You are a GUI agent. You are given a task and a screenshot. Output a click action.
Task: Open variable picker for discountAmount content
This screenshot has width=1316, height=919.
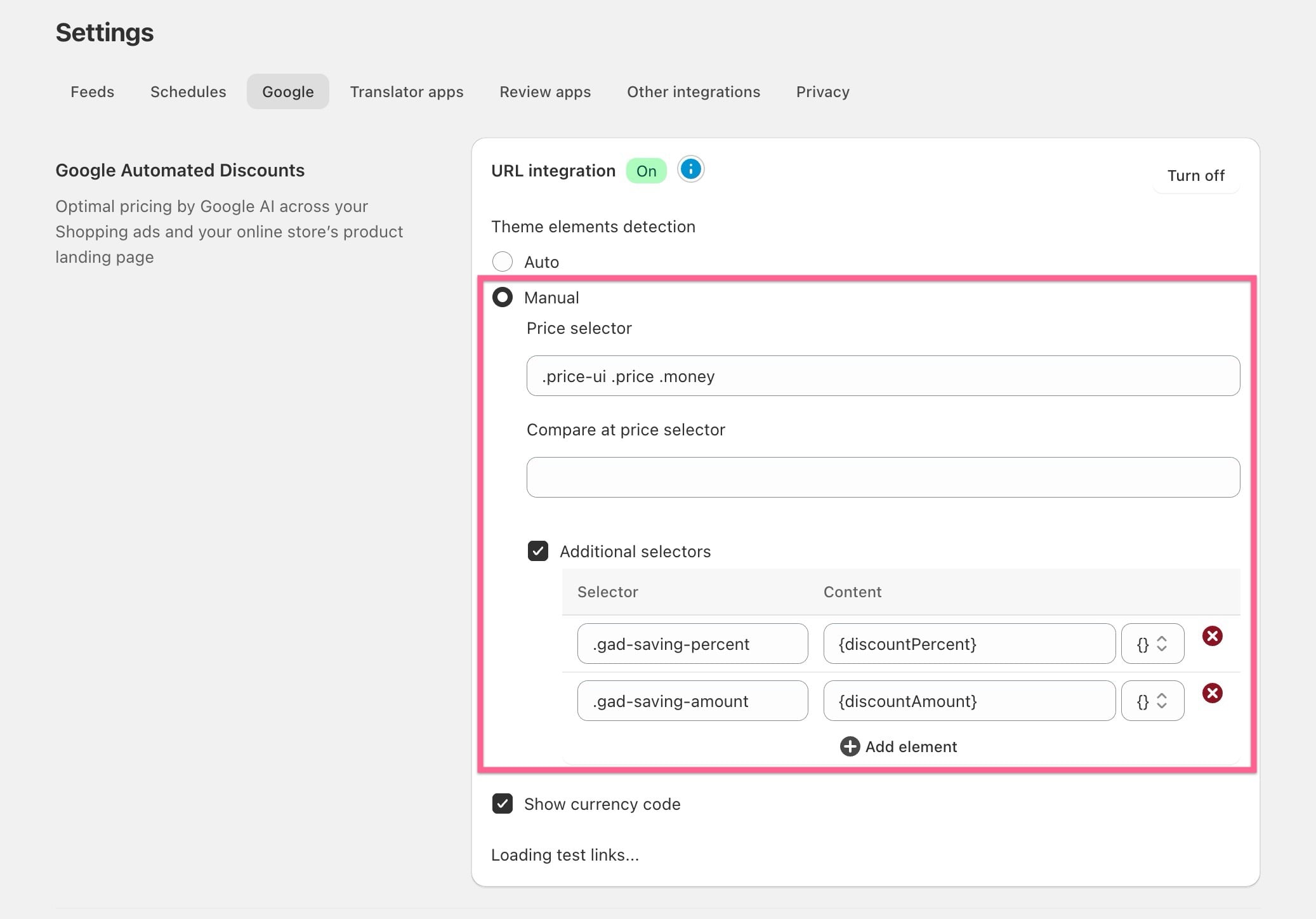click(1152, 701)
